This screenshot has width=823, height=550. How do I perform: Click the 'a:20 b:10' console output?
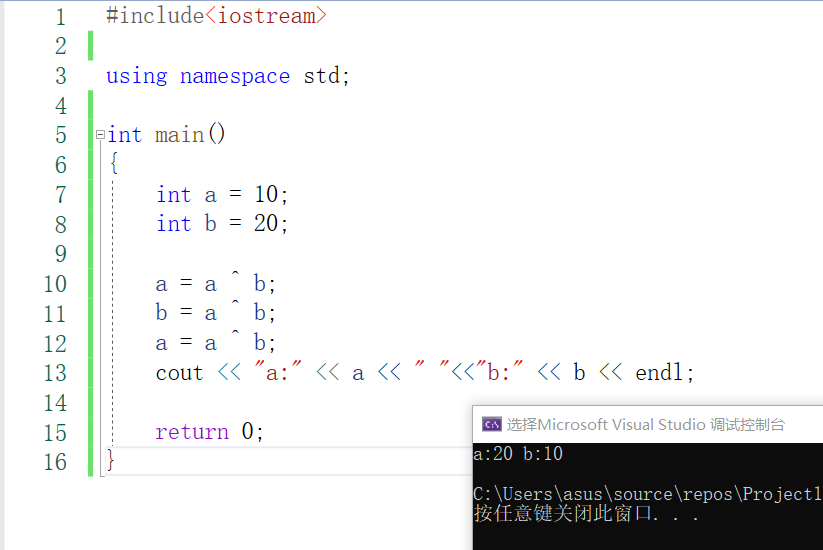click(x=518, y=453)
